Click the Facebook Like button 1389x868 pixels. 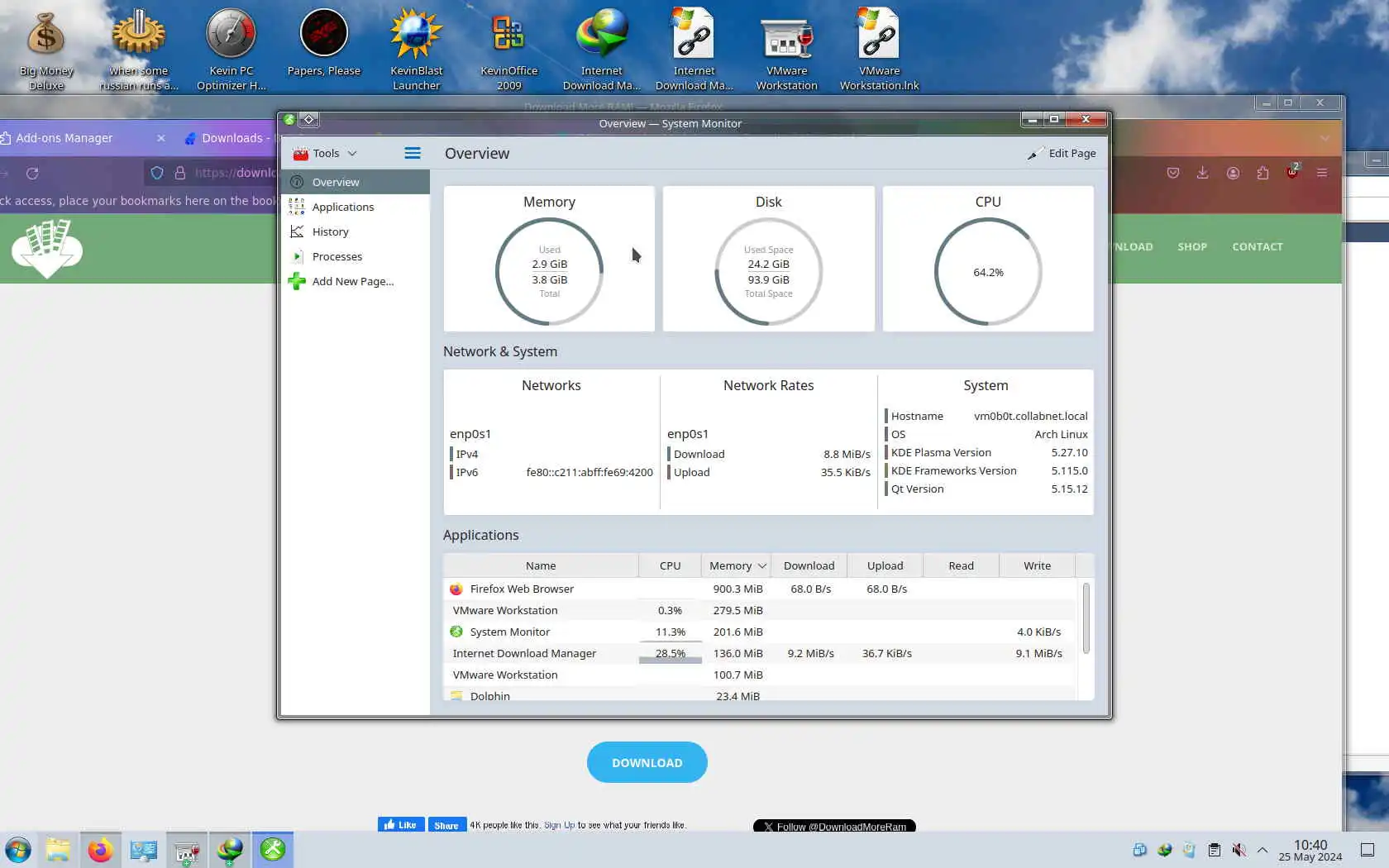pyautogui.click(x=401, y=825)
